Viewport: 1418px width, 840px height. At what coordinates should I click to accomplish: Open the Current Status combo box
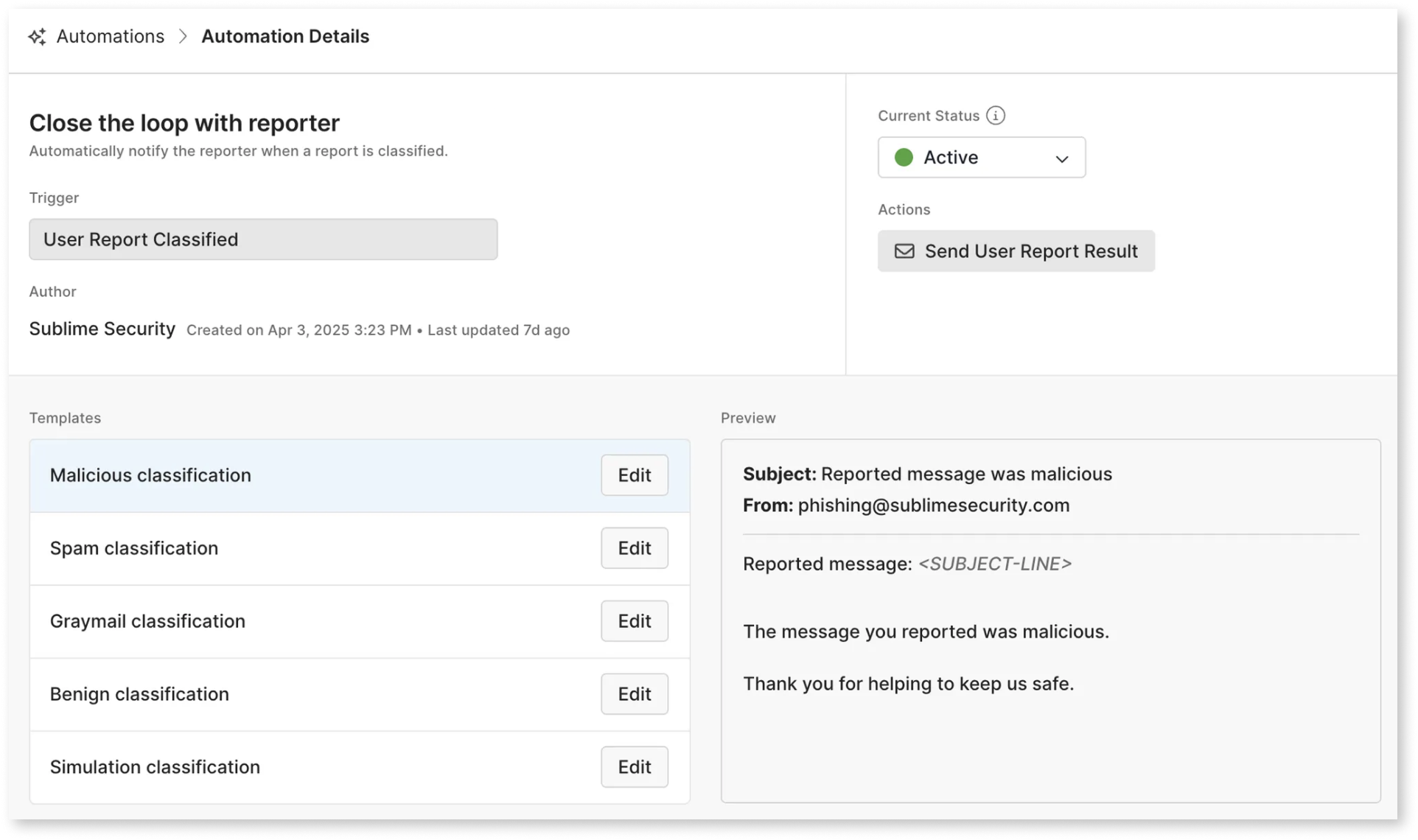(x=981, y=157)
